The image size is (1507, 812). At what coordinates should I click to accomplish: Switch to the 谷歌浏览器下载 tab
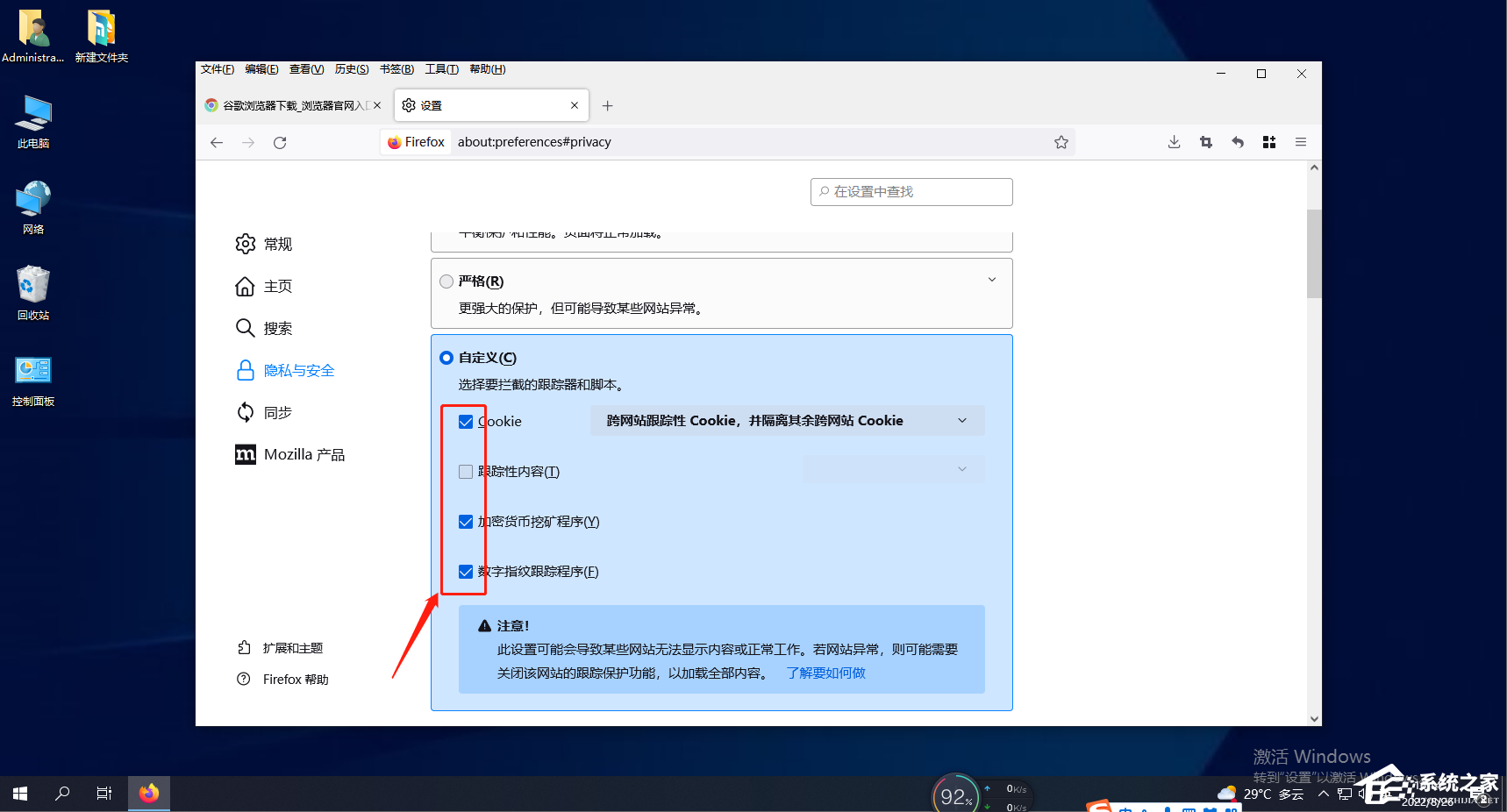[x=289, y=104]
